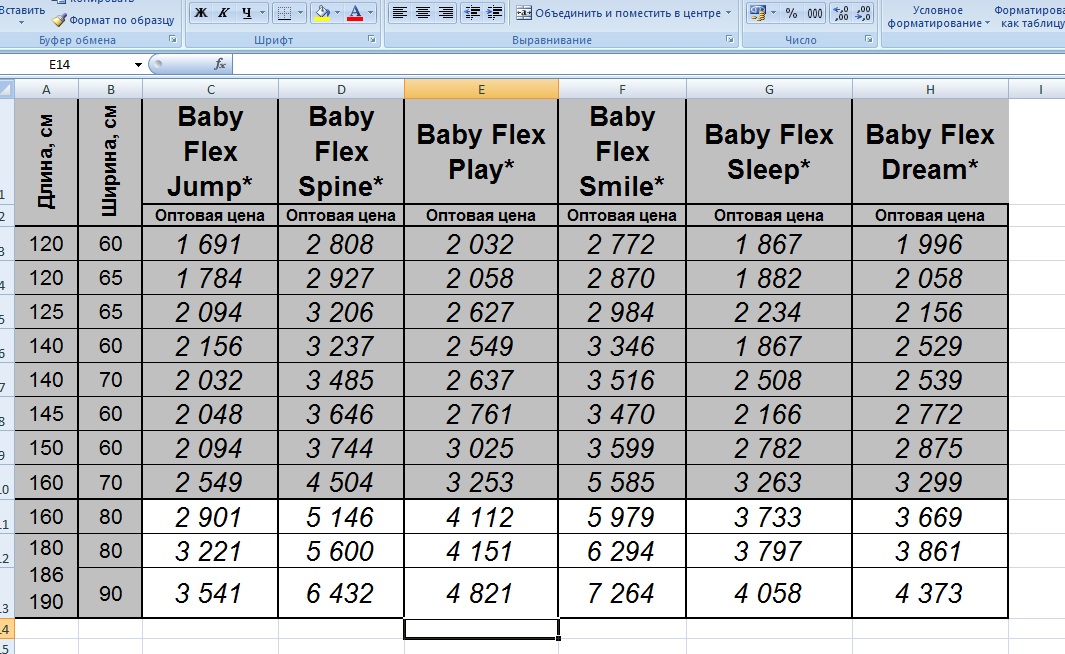Select the Ширина, см header cell
The width and height of the screenshot is (1065, 654).
(x=110, y=162)
